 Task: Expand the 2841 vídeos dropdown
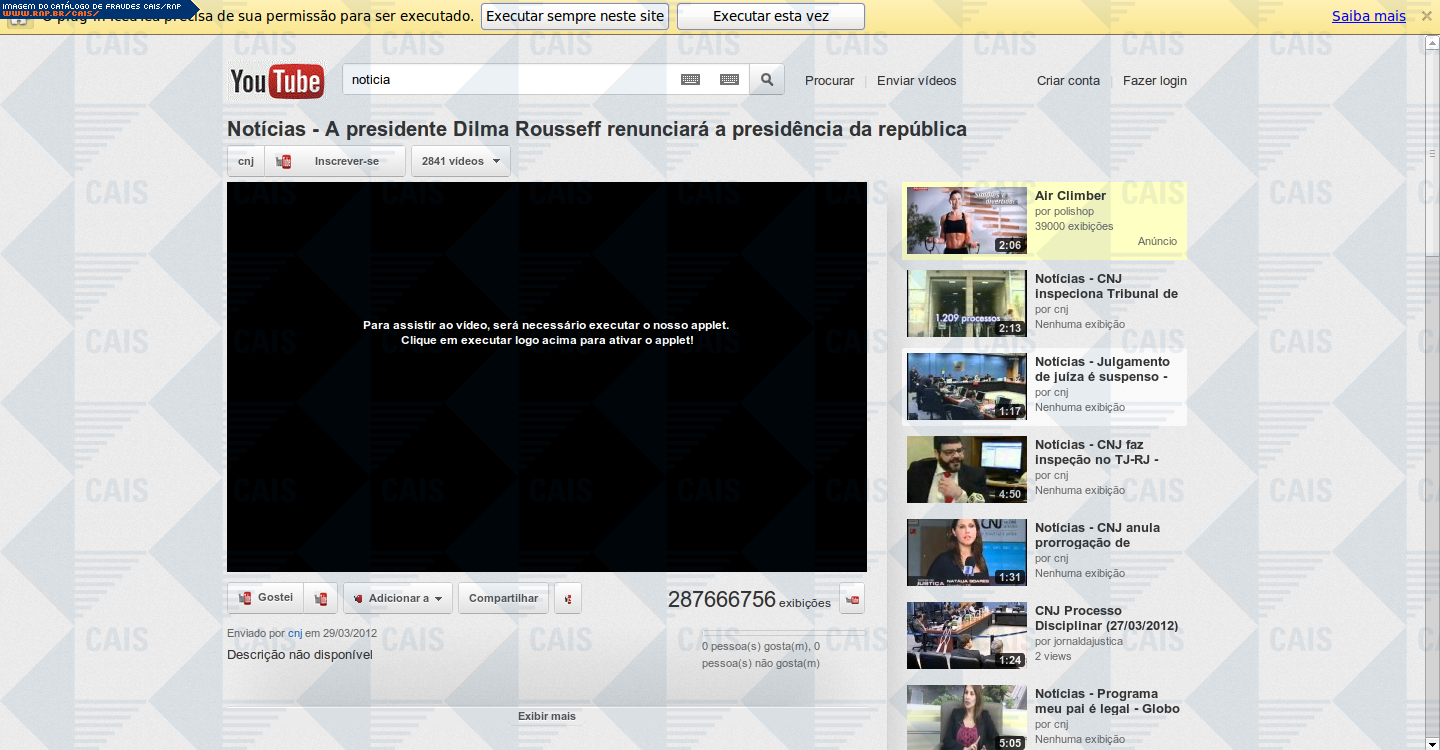tap(461, 161)
